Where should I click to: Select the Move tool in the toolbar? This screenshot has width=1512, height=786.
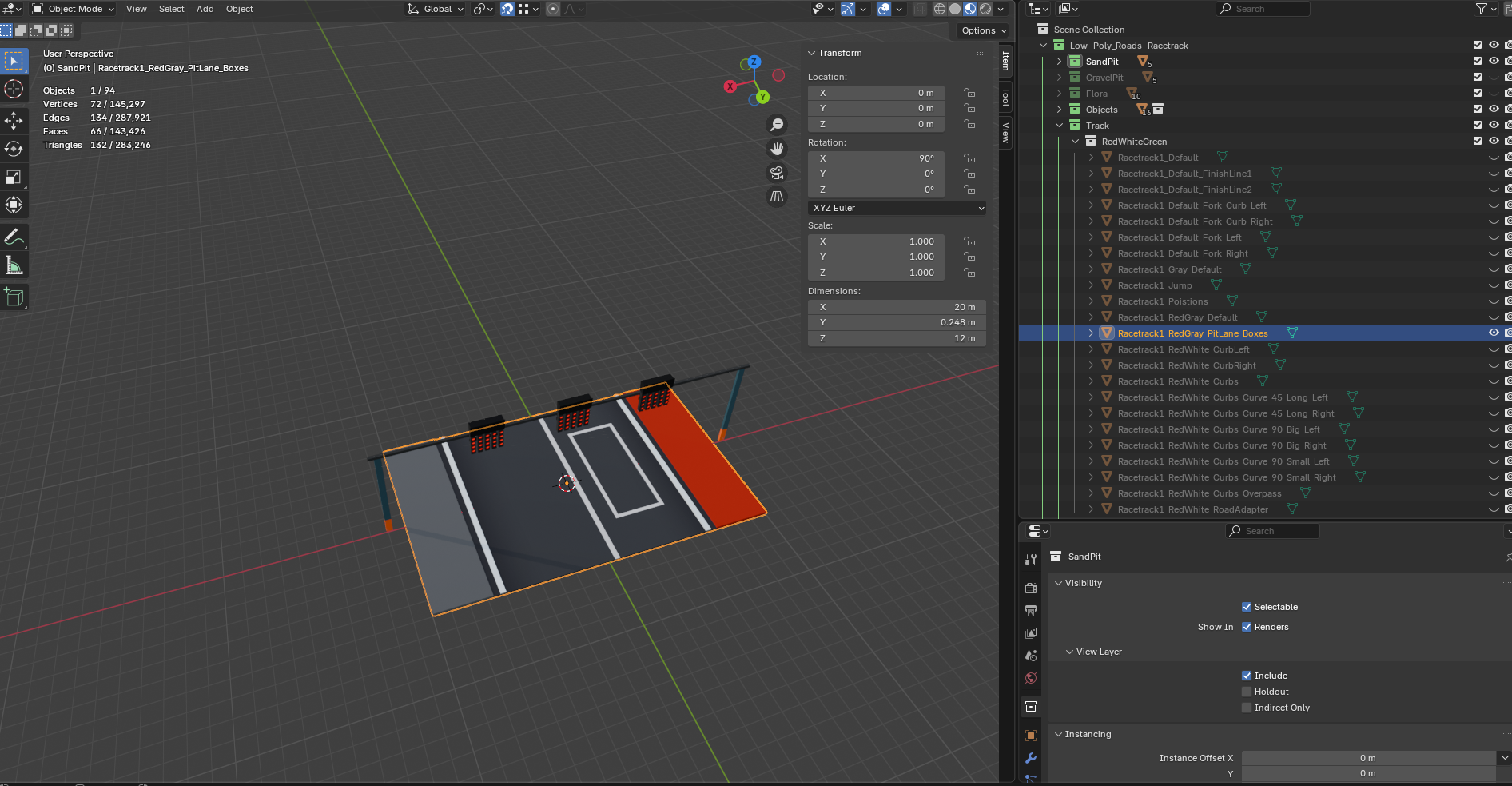[14, 120]
